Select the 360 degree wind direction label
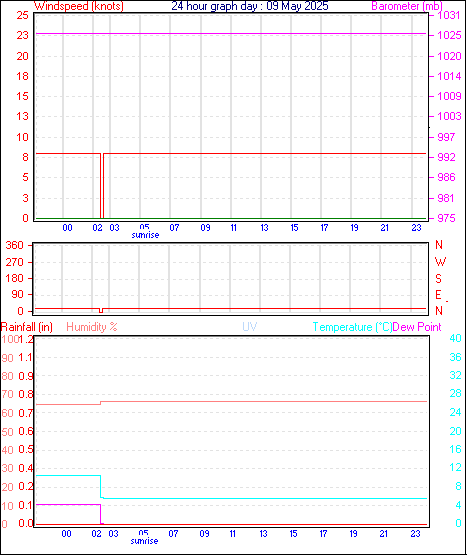This screenshot has width=467, height=559. coord(15,245)
